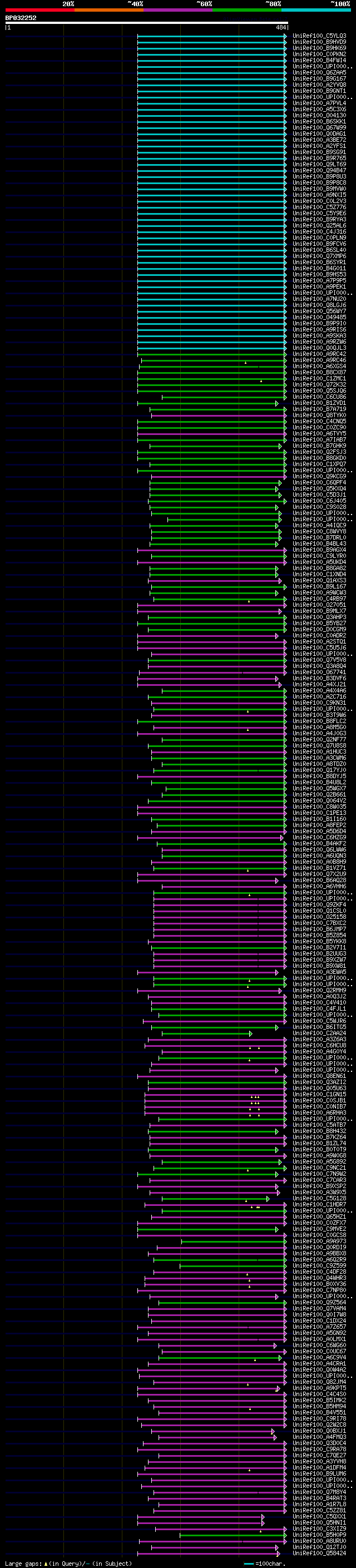Select hit label UniRef100_Q8TYK0
The height and width of the screenshot is (1568, 356).
point(319,415)
